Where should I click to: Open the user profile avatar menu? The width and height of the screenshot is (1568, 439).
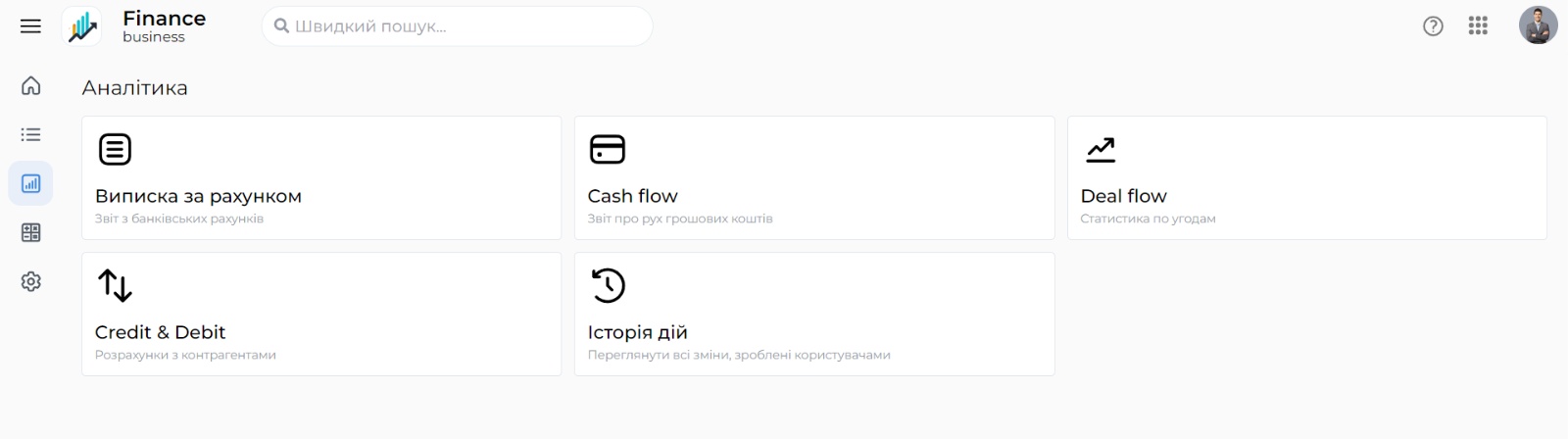pyautogui.click(x=1538, y=26)
